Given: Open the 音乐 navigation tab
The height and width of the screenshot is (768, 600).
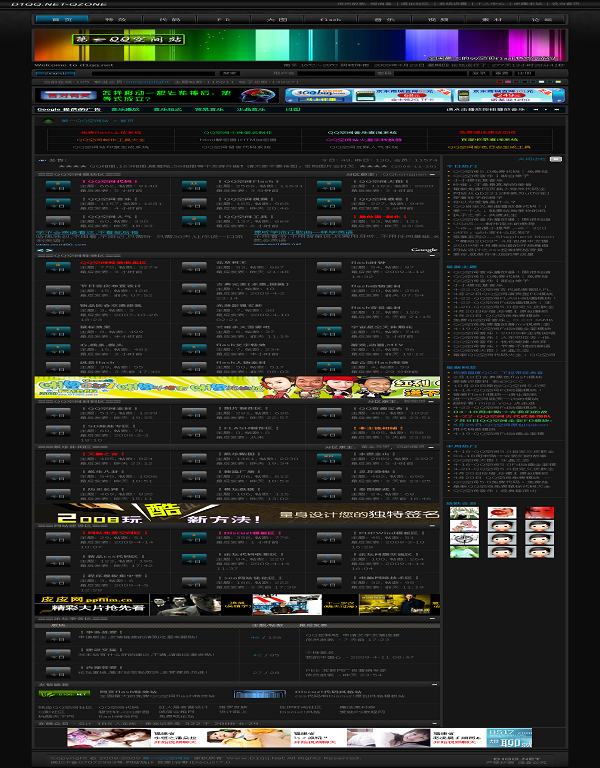Looking at the screenshot, I should tap(384, 19).
